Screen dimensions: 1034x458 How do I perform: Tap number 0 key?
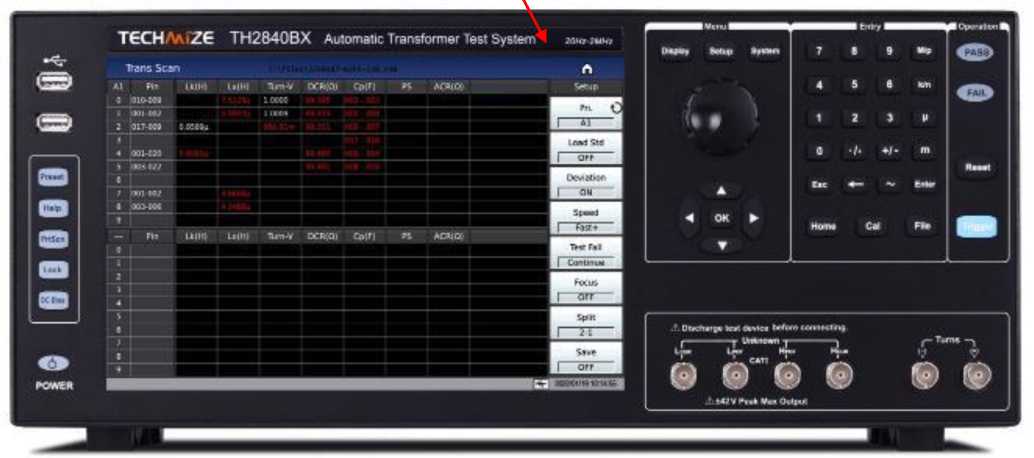819,152
